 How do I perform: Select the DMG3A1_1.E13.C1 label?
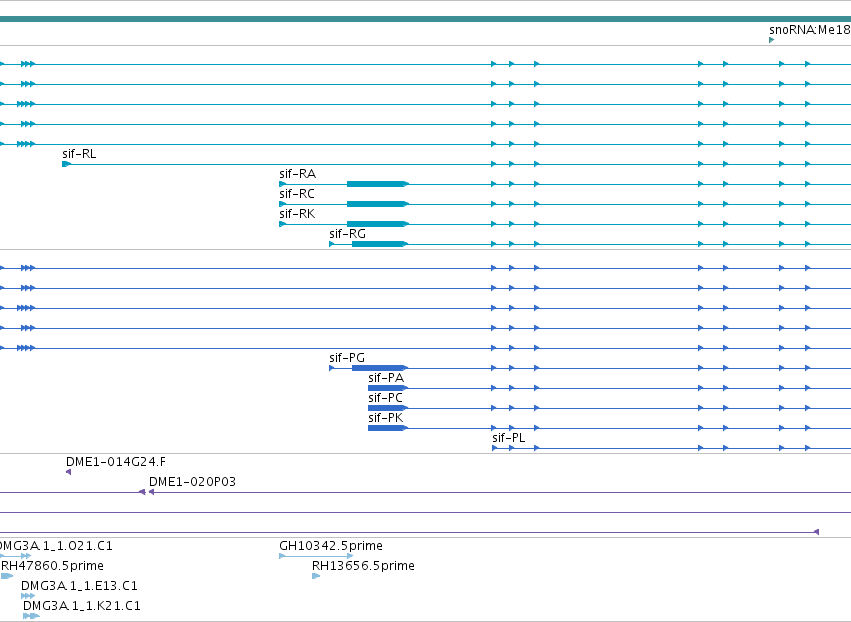(79, 586)
